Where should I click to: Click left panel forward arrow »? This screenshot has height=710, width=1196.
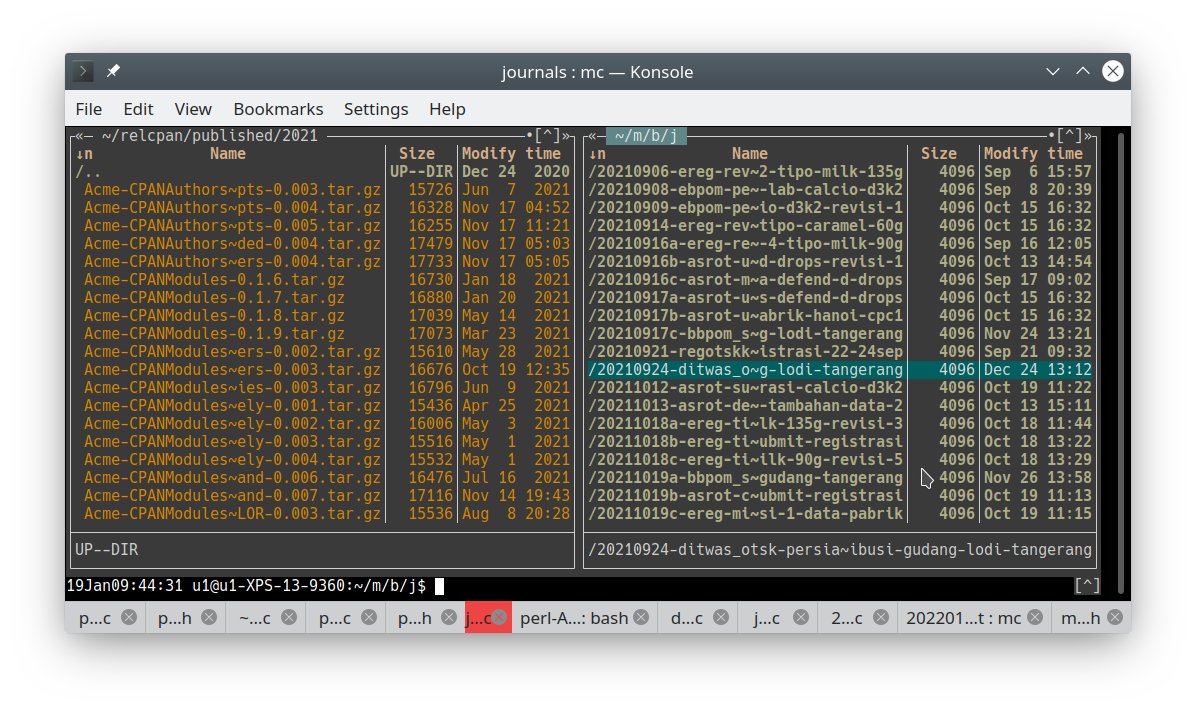[566, 136]
